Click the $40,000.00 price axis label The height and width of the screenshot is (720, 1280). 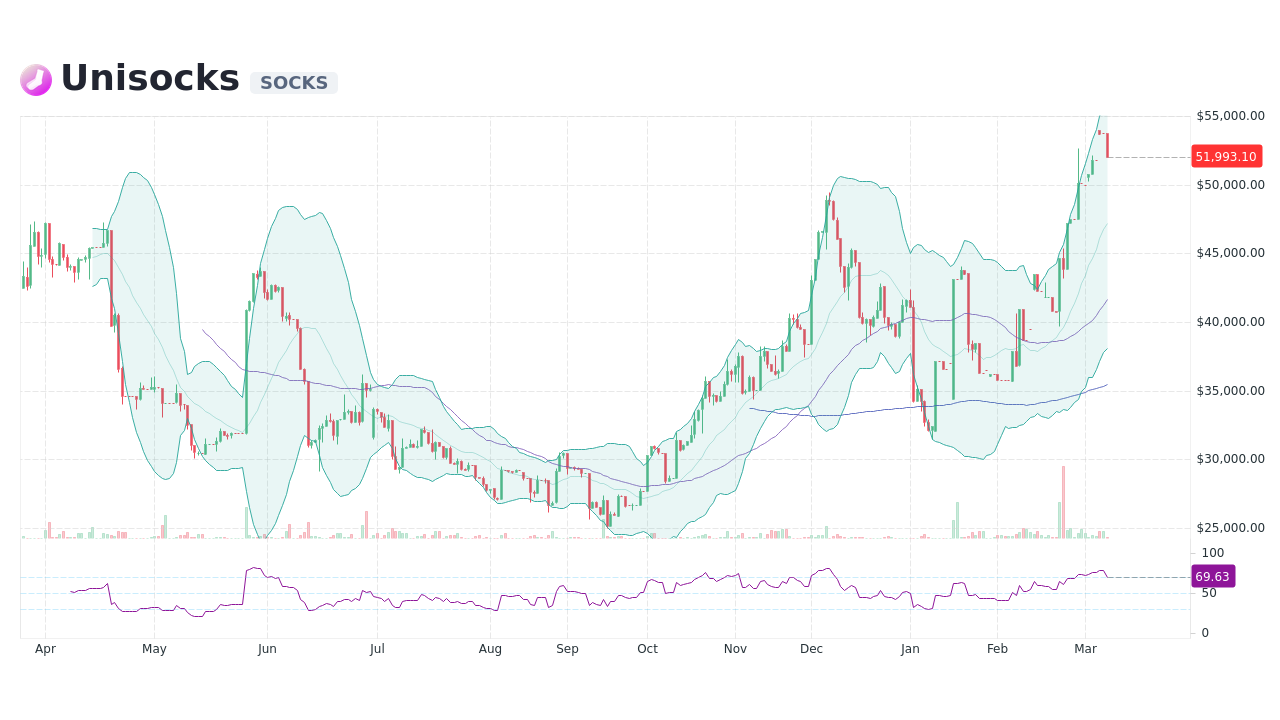point(1229,322)
